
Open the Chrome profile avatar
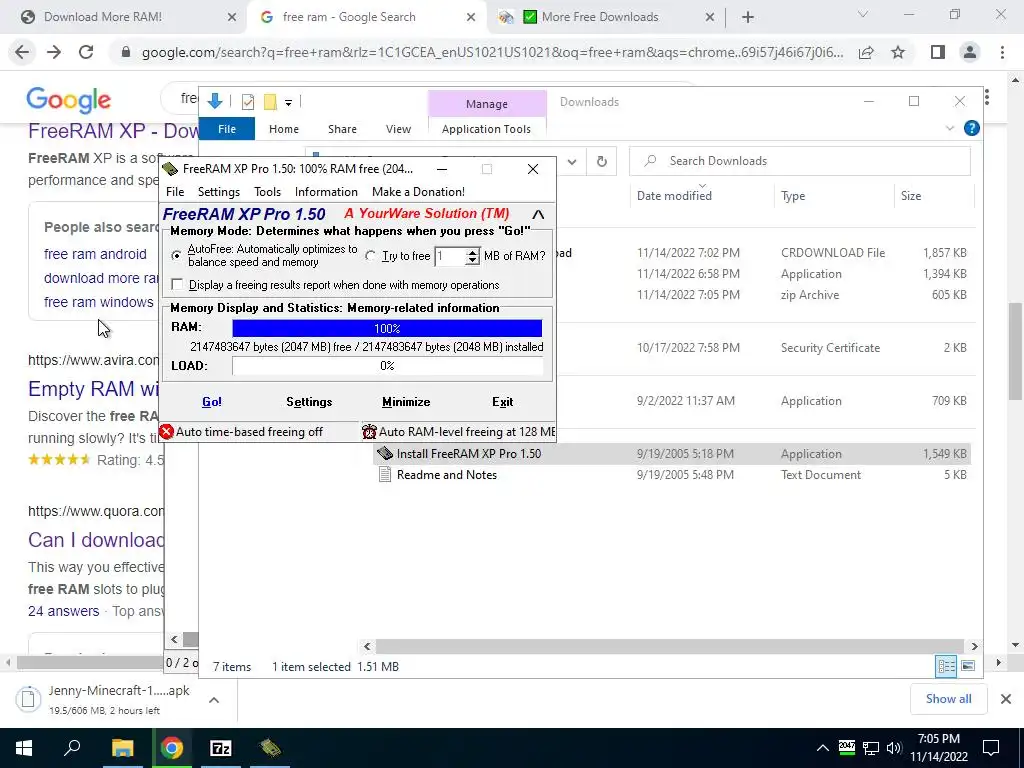(970, 52)
